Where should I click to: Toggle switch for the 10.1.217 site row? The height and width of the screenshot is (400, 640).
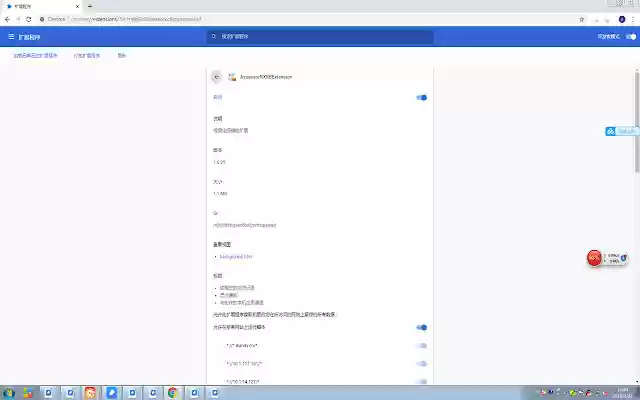(x=421, y=364)
